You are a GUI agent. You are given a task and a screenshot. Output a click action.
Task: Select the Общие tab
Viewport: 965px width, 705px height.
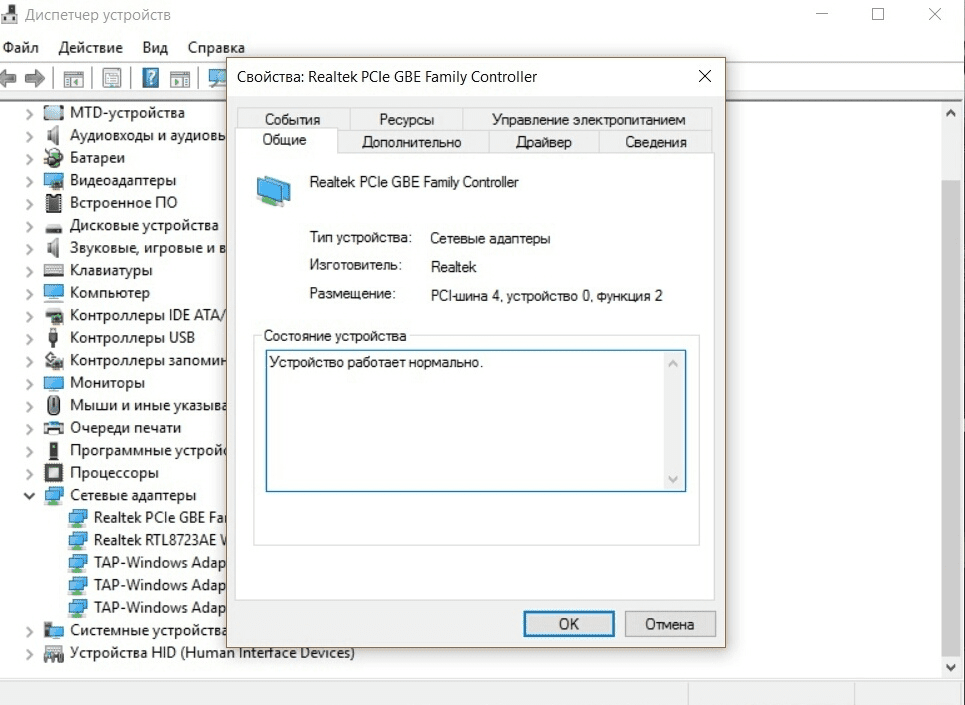coord(284,140)
